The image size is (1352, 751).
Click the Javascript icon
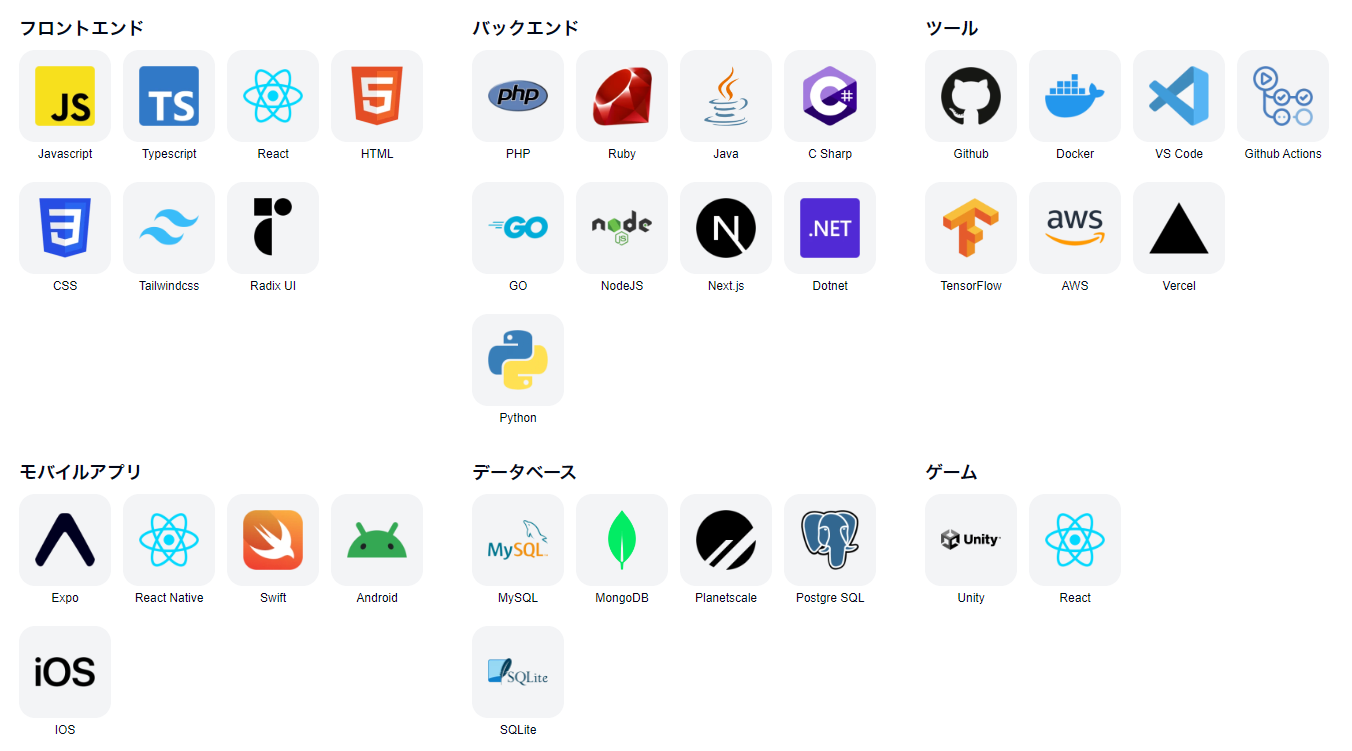(x=65, y=96)
